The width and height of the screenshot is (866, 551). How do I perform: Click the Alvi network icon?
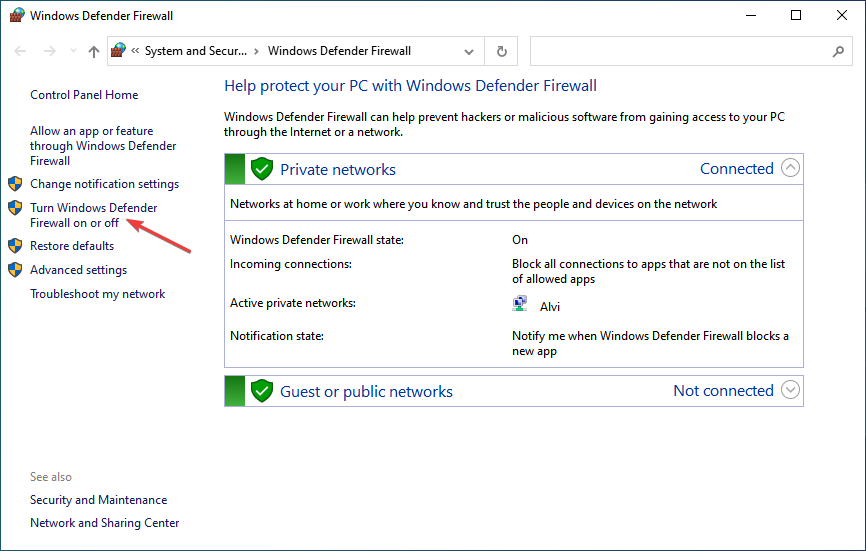pyautogui.click(x=521, y=305)
